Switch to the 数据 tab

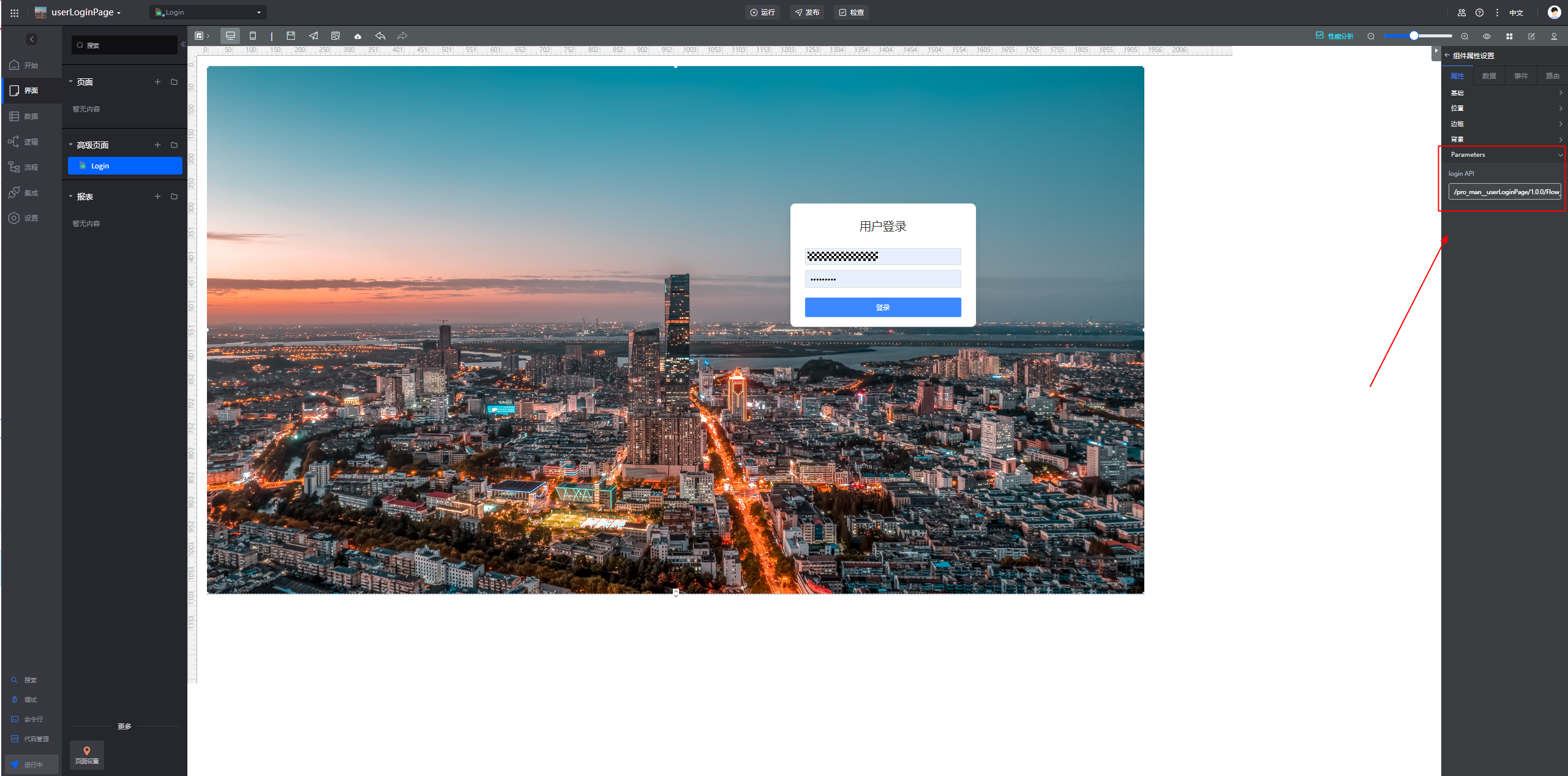pos(1489,76)
